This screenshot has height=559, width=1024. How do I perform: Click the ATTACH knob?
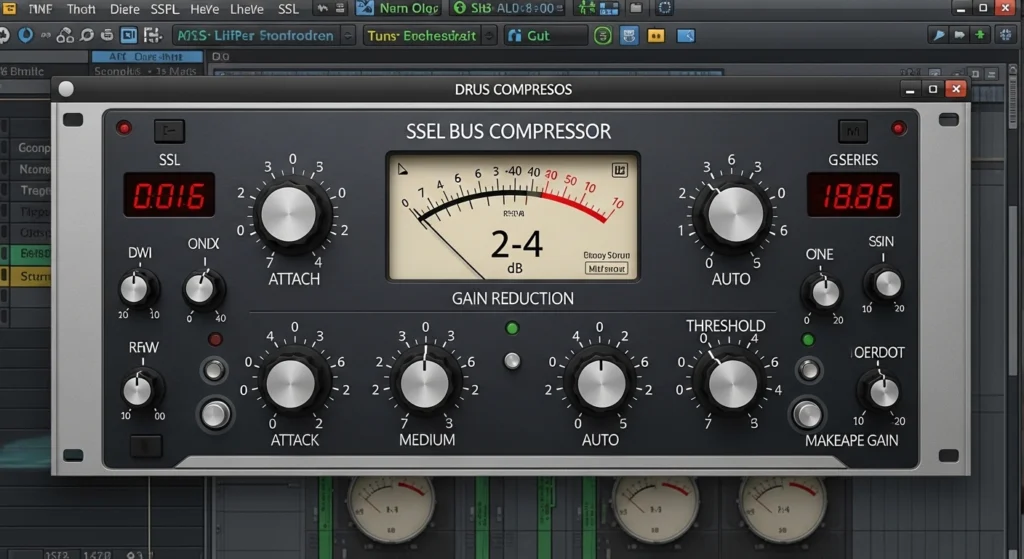[x=288, y=214]
